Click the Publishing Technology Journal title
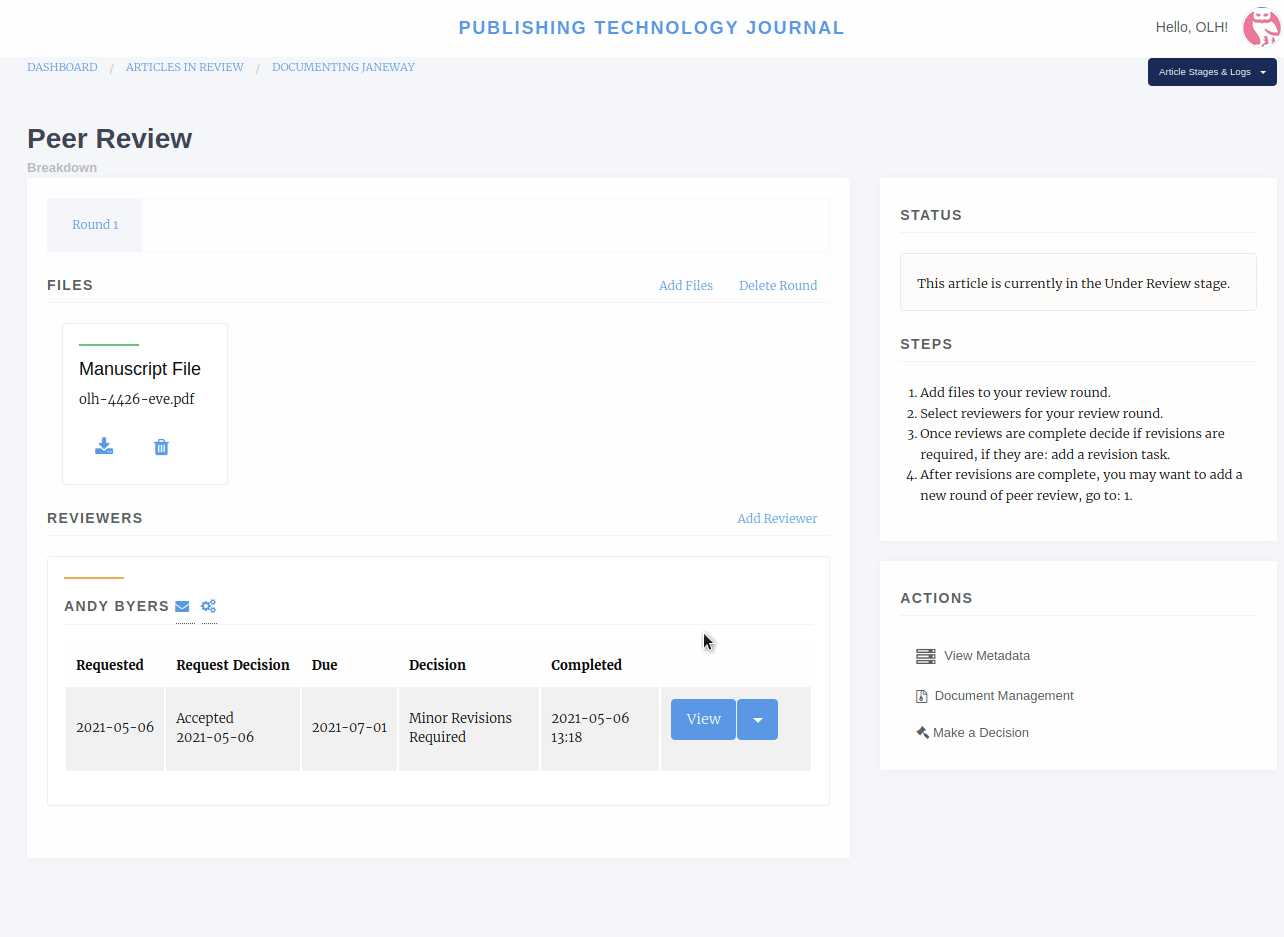This screenshot has width=1284, height=937. (651, 28)
